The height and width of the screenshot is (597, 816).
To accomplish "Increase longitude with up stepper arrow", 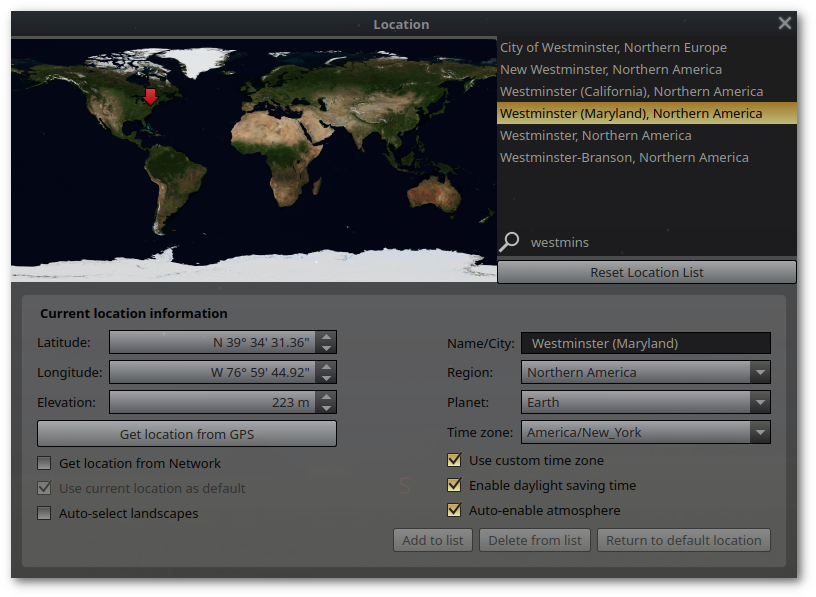I will (x=326, y=367).
